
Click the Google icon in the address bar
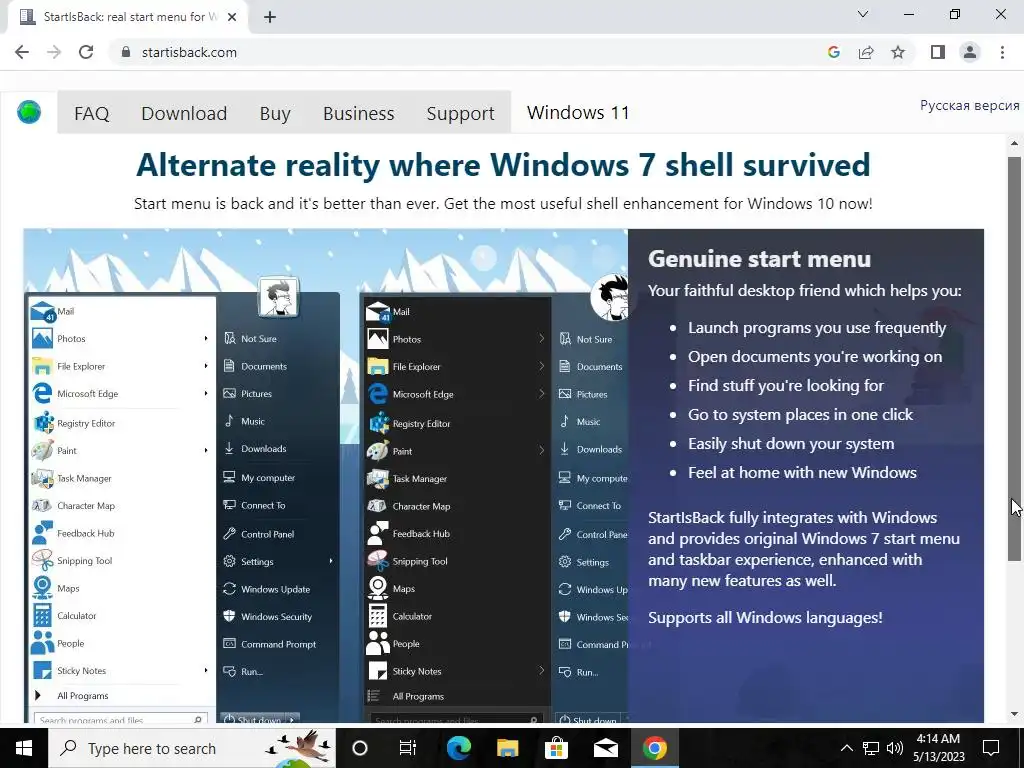pyautogui.click(x=833, y=52)
